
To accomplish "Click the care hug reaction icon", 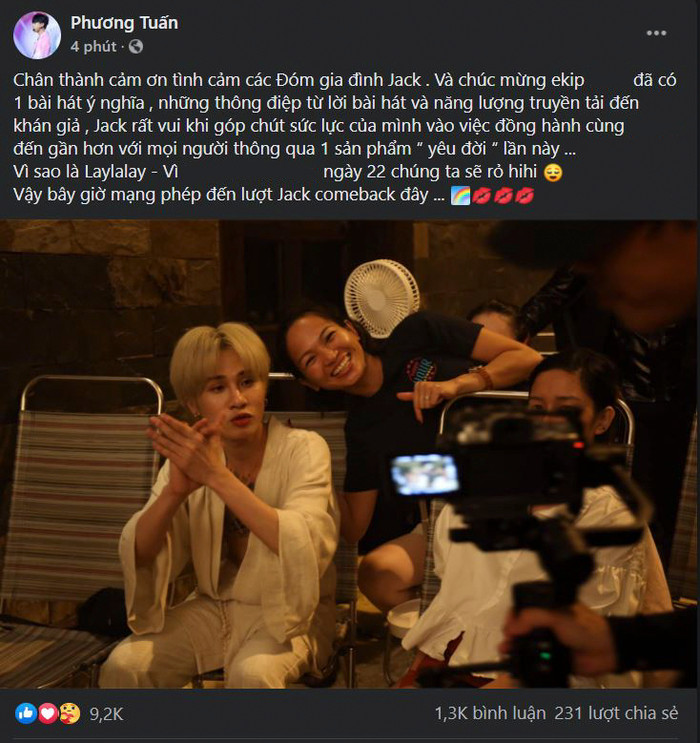I will coord(68,713).
